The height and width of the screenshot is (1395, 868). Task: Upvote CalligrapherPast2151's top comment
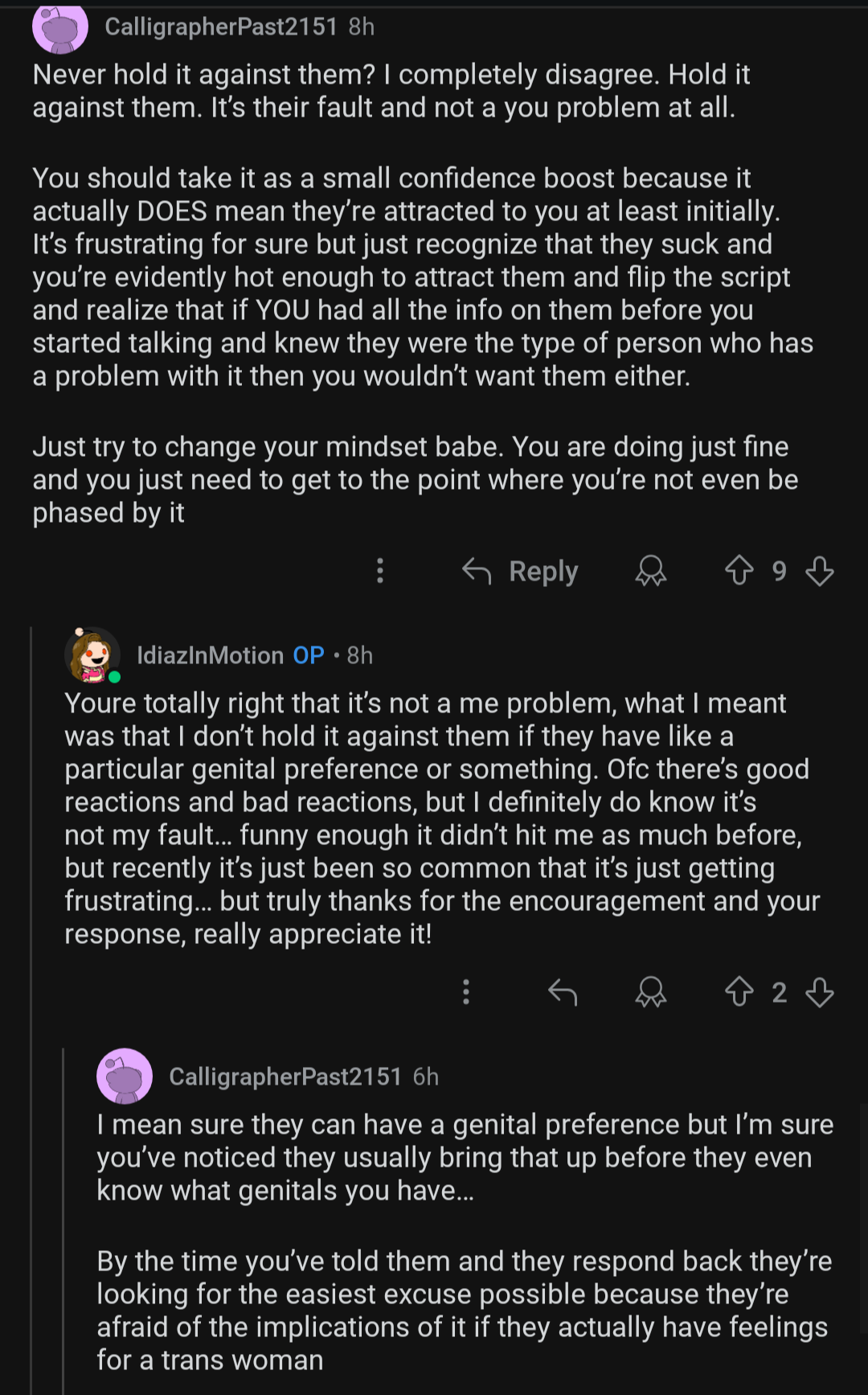739,571
